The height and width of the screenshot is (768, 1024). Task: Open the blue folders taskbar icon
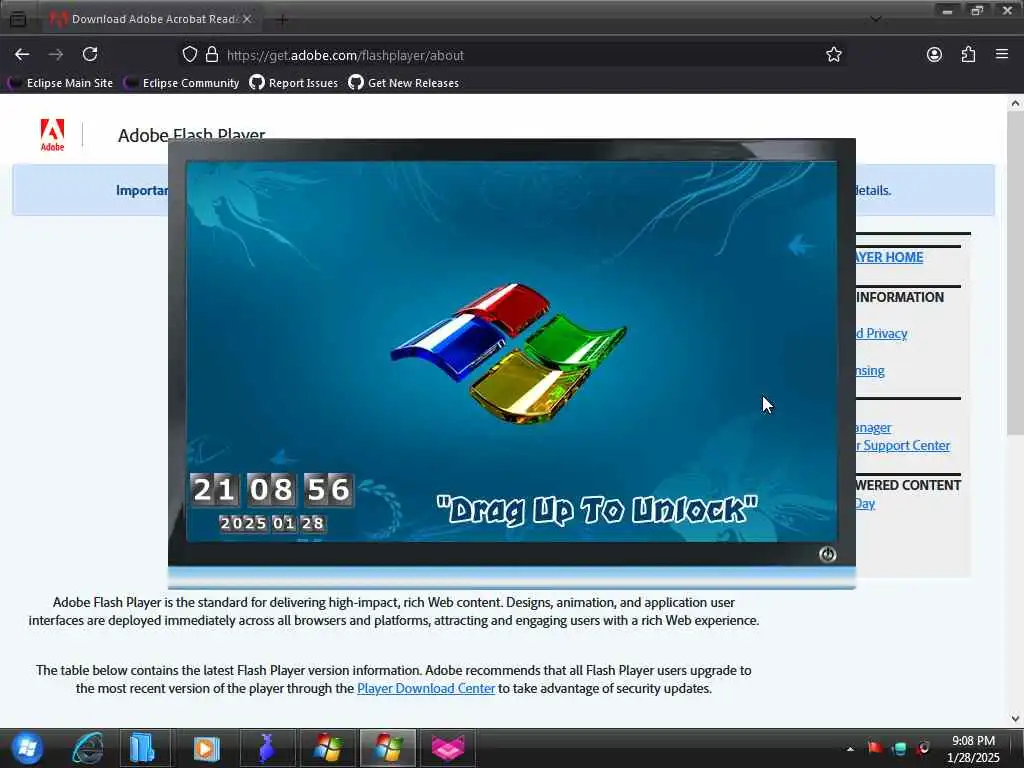click(x=142, y=748)
